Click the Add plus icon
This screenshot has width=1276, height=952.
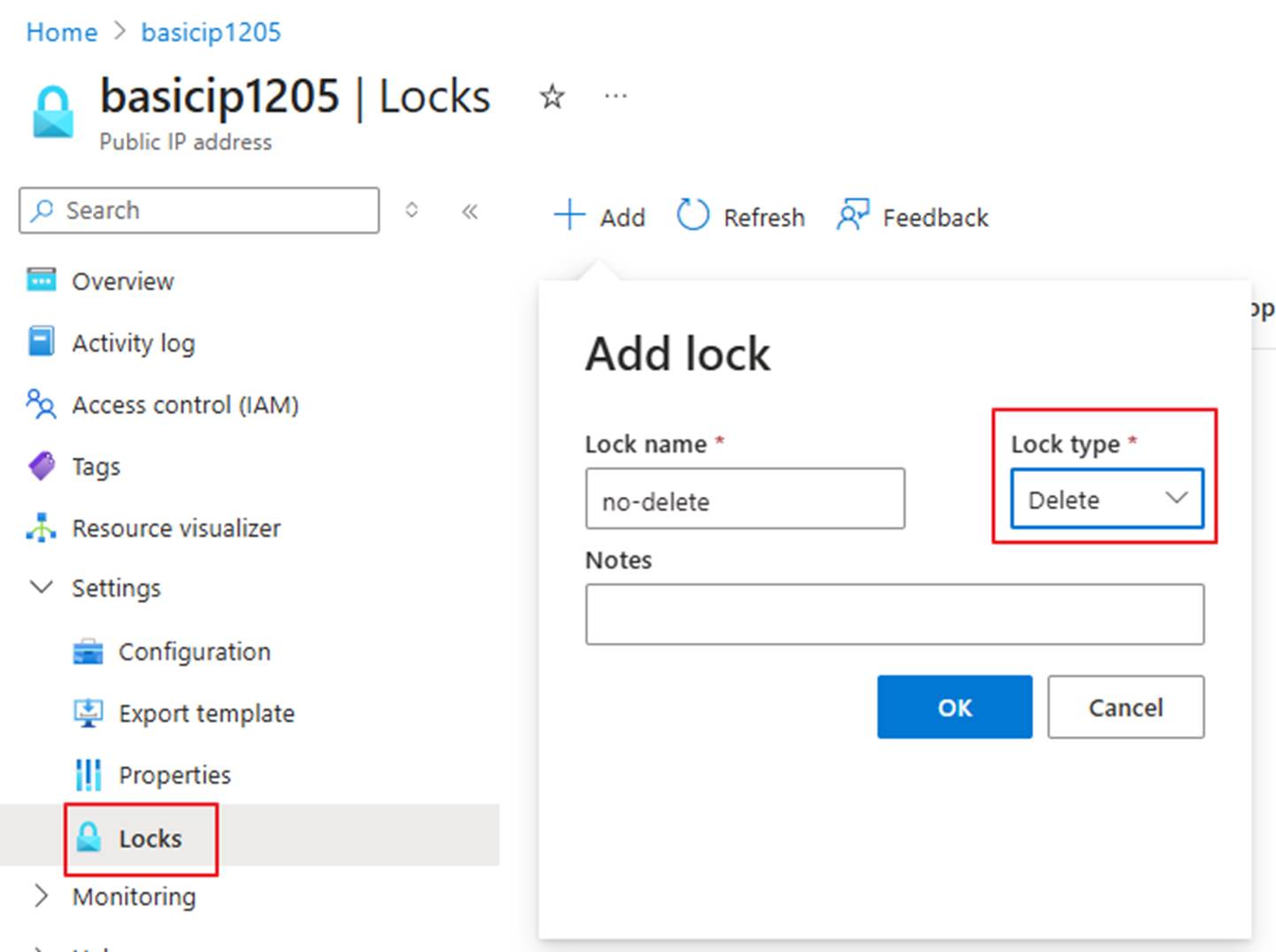pos(569,215)
